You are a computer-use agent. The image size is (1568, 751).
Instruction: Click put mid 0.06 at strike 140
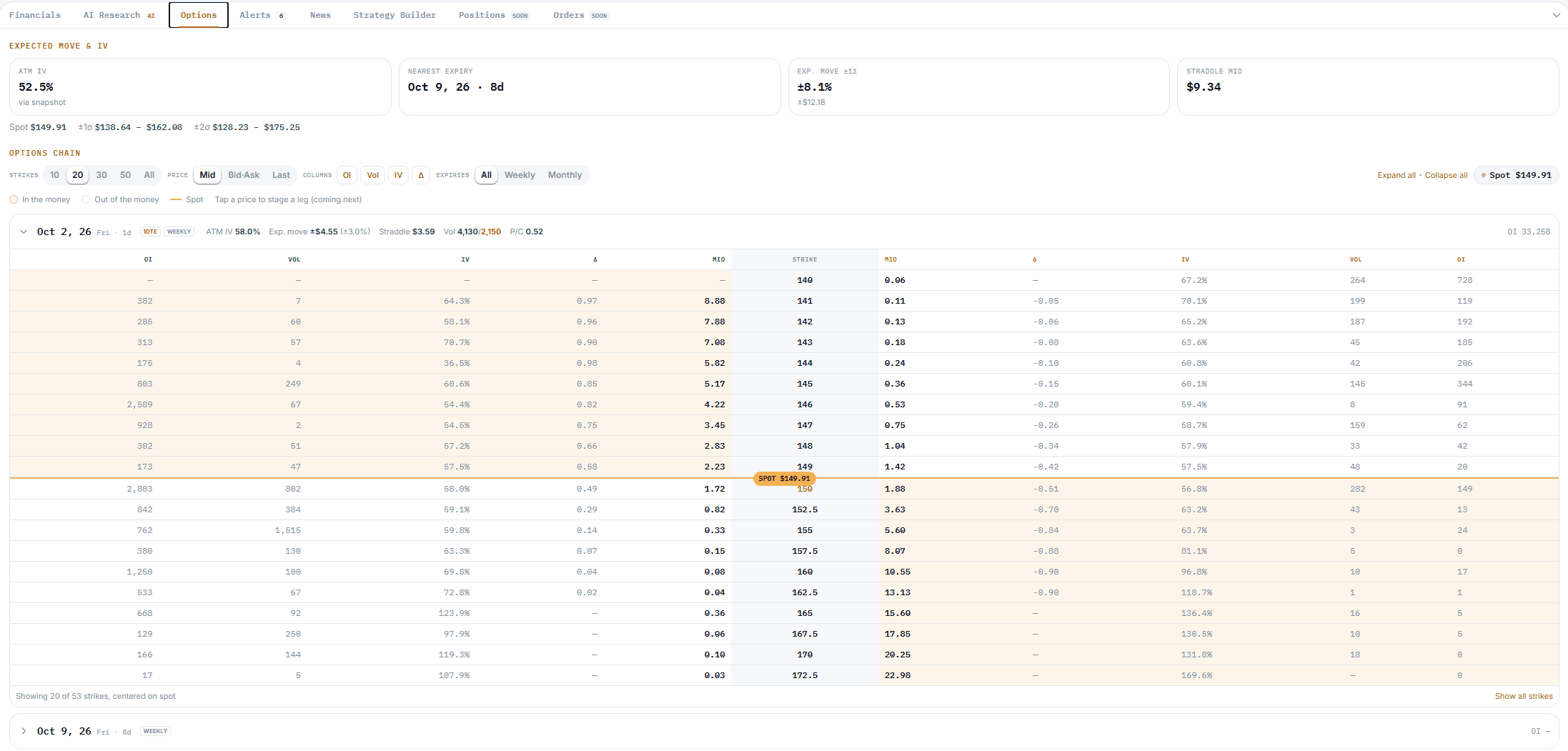[x=895, y=280]
